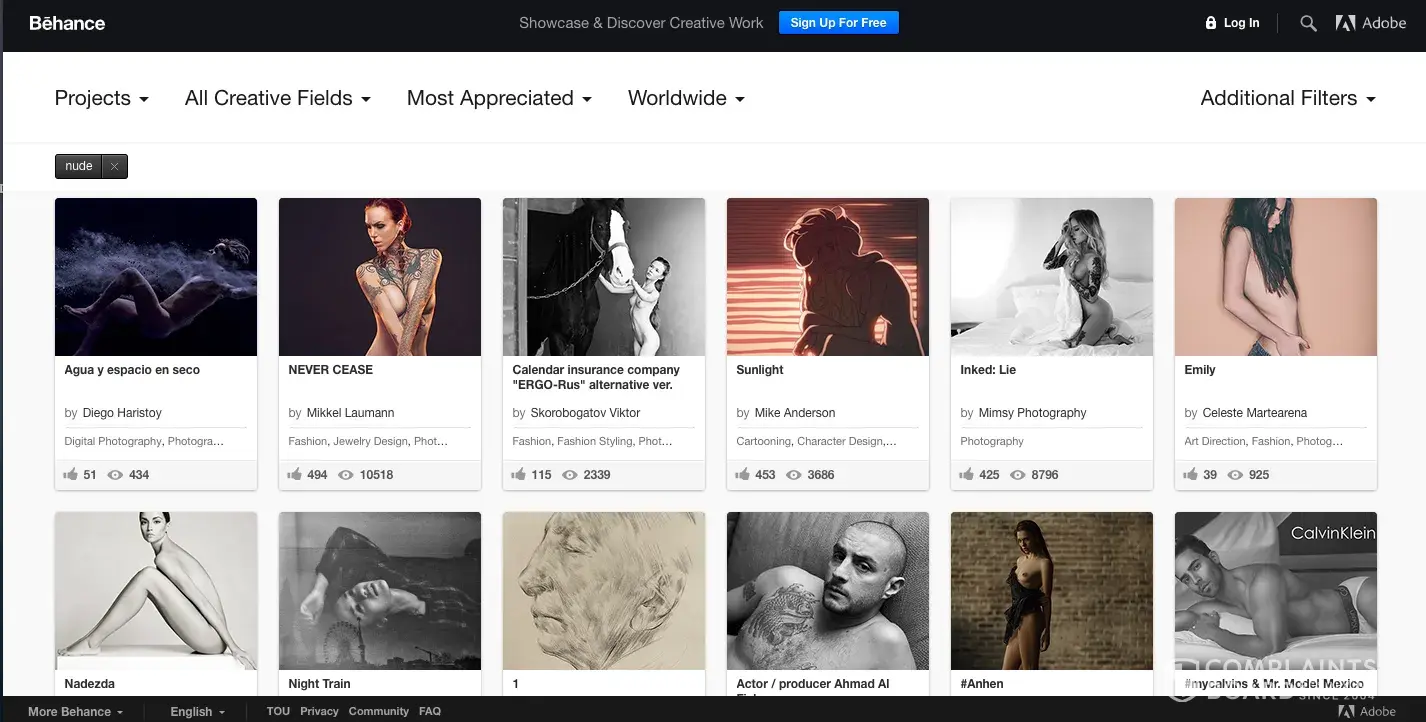Open Night Train project title
Viewport: 1426px width, 722px height.
pos(319,684)
